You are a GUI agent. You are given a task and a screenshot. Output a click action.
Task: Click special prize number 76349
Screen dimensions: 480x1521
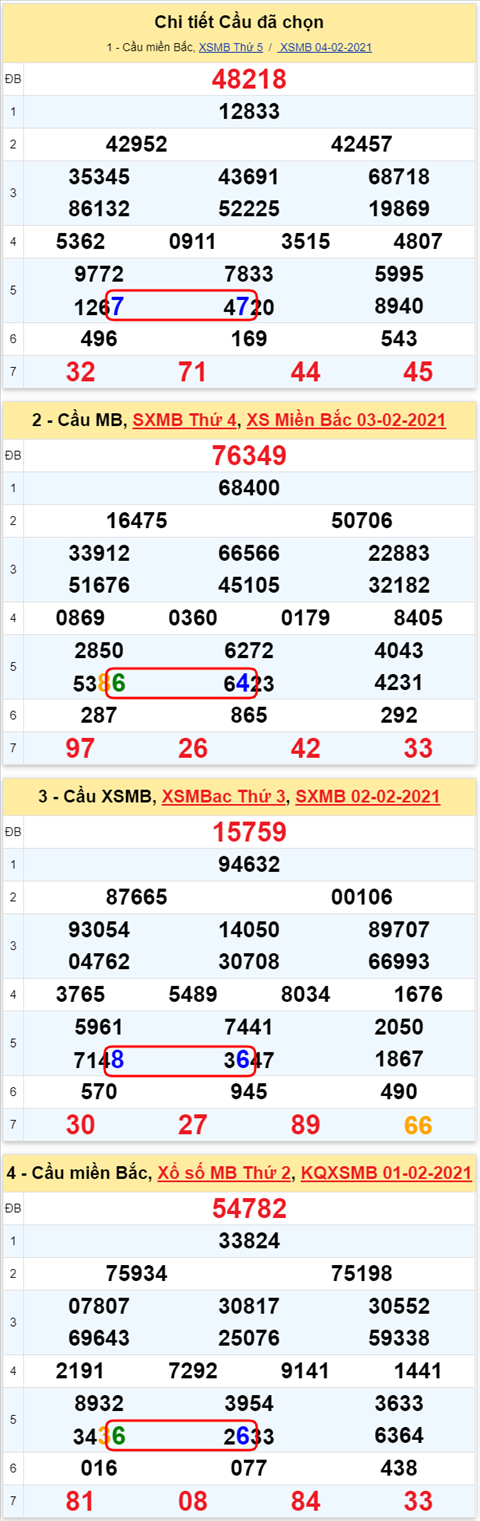[249, 456]
